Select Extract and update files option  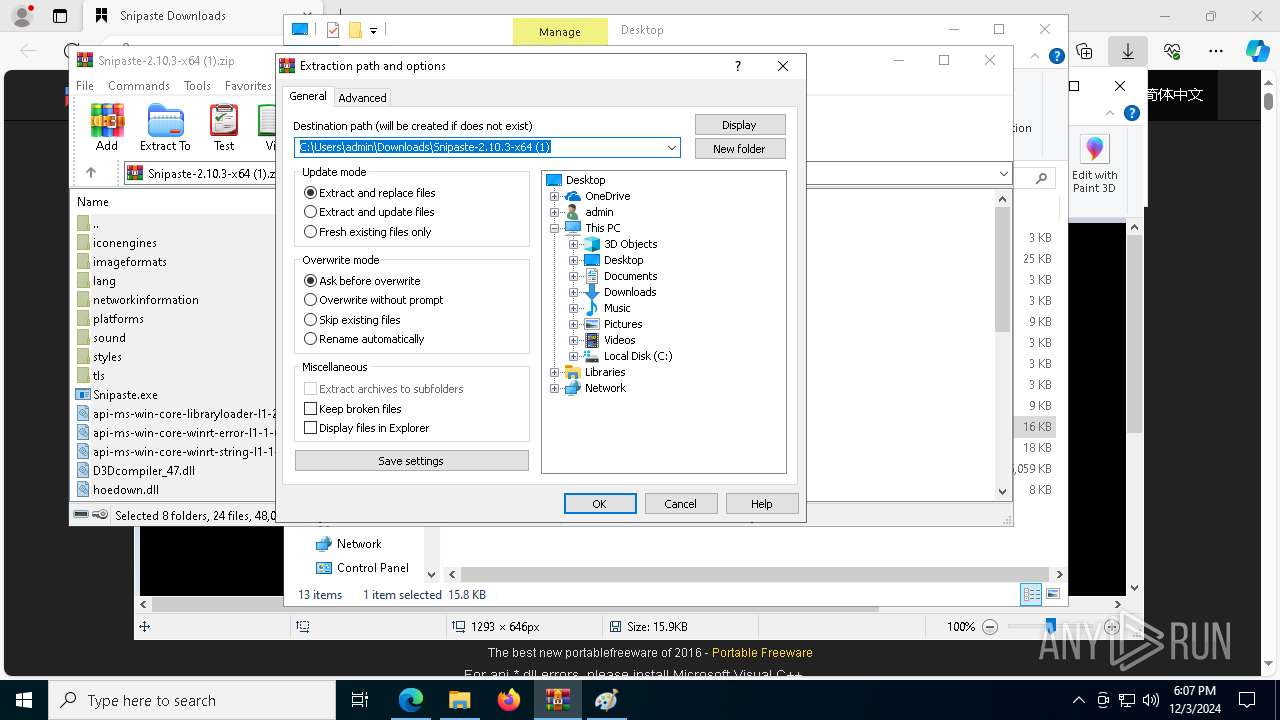click(369, 212)
